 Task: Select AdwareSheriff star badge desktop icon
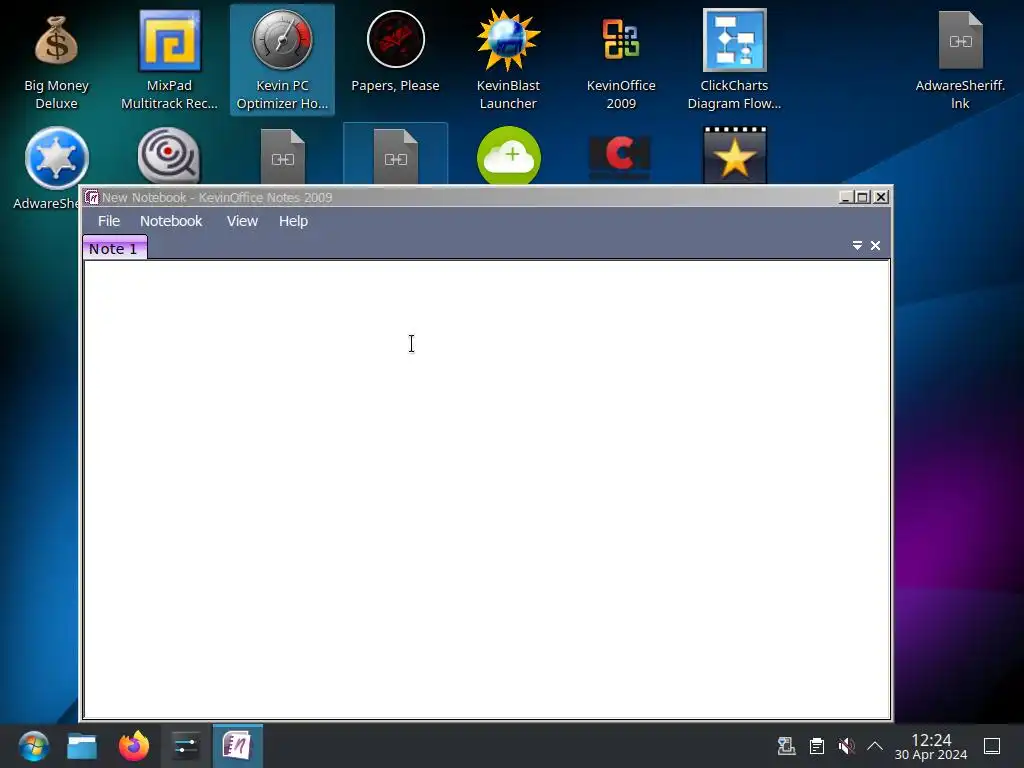(x=56, y=158)
